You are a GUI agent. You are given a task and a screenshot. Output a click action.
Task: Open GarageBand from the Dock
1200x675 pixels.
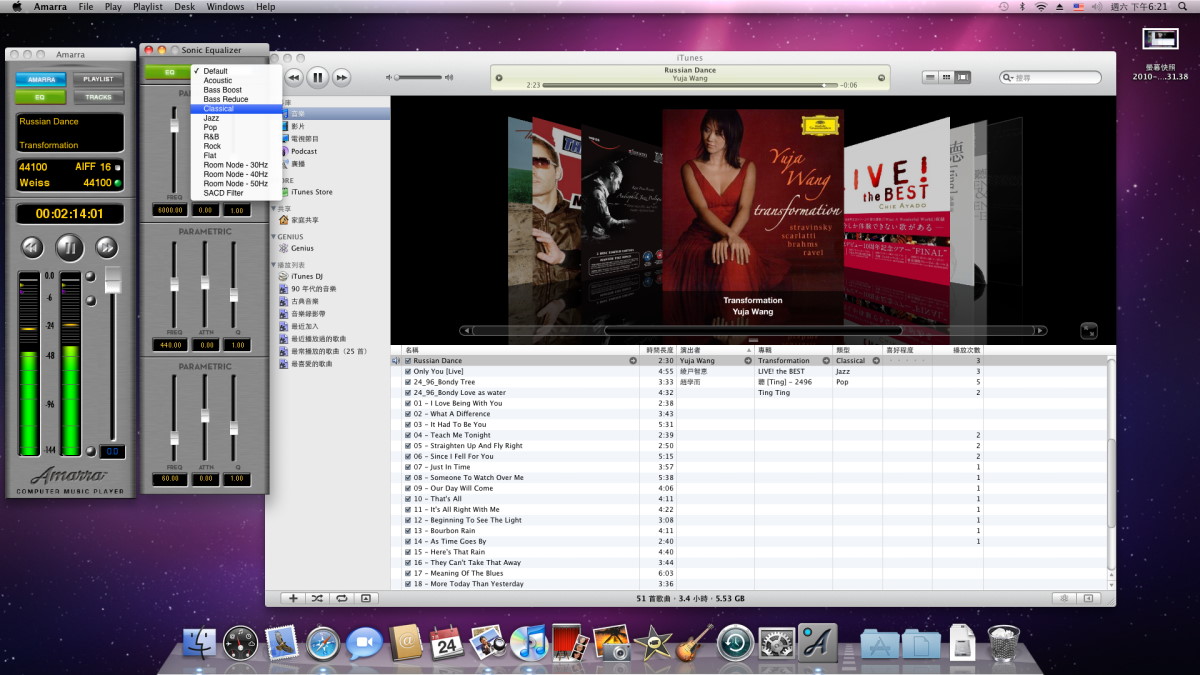(x=693, y=642)
